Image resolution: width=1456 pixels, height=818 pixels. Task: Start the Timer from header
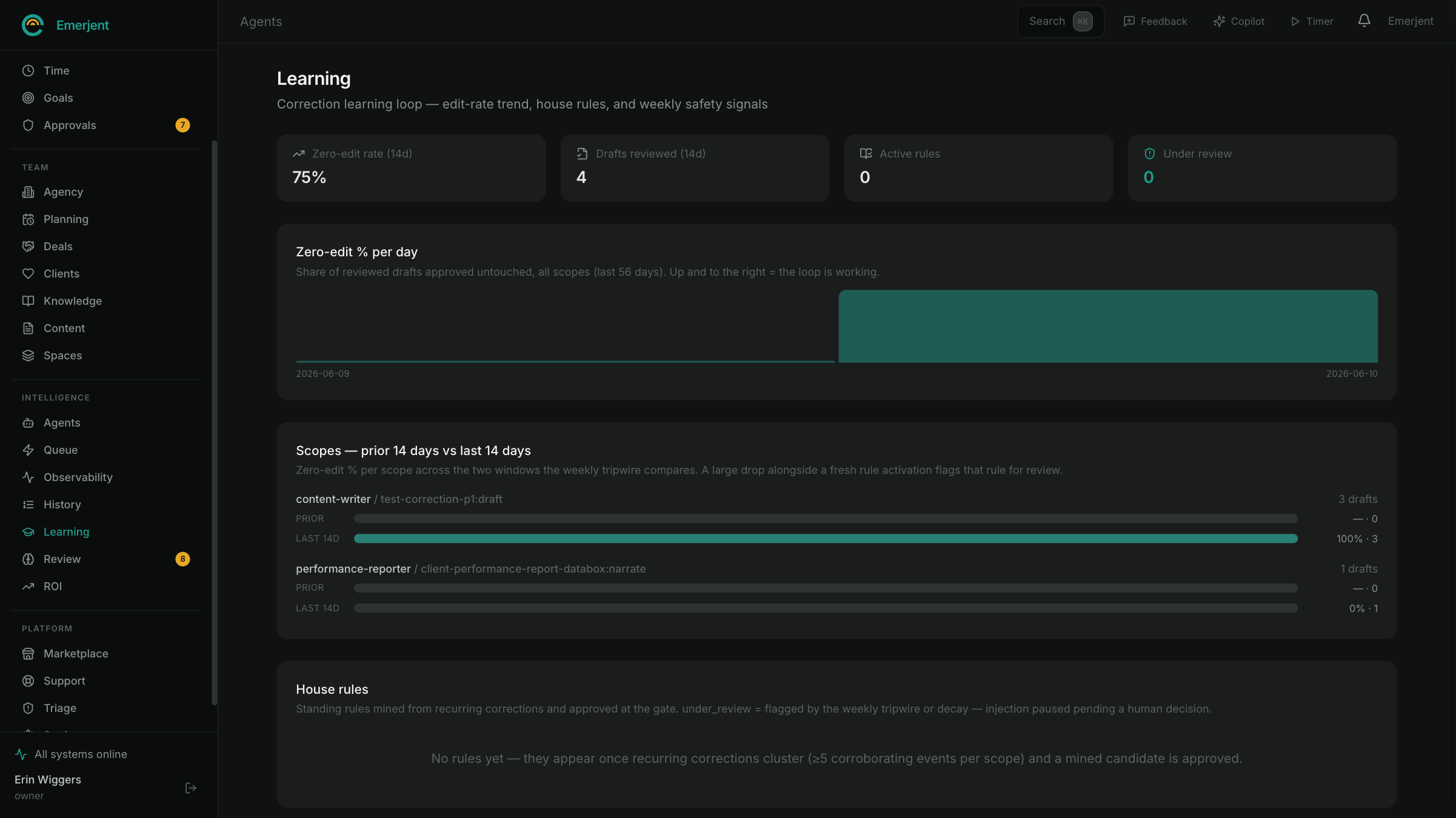point(1311,21)
